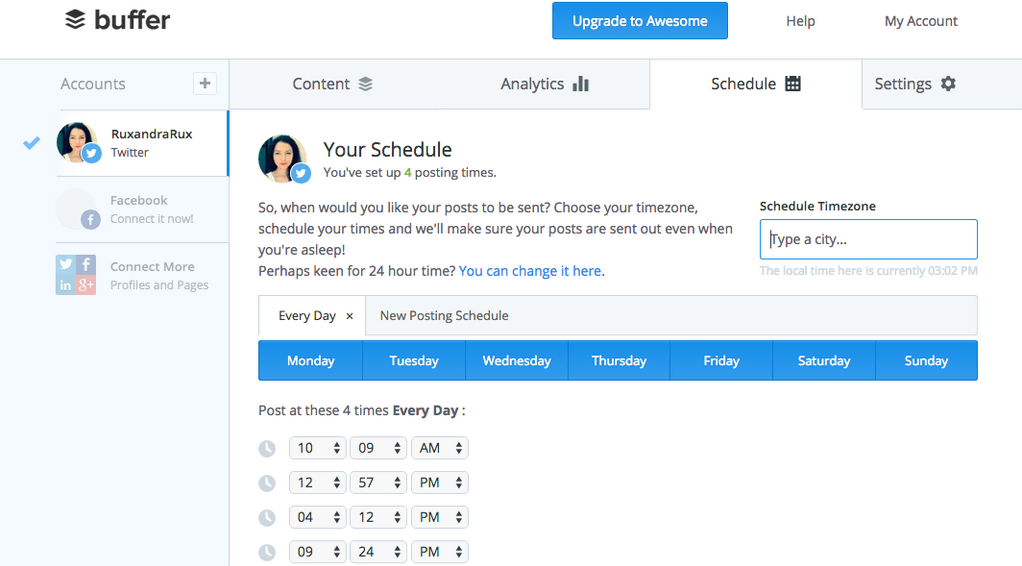The image size is (1022, 566).
Task: Toggle Monday in the posting days
Action: pyautogui.click(x=311, y=361)
